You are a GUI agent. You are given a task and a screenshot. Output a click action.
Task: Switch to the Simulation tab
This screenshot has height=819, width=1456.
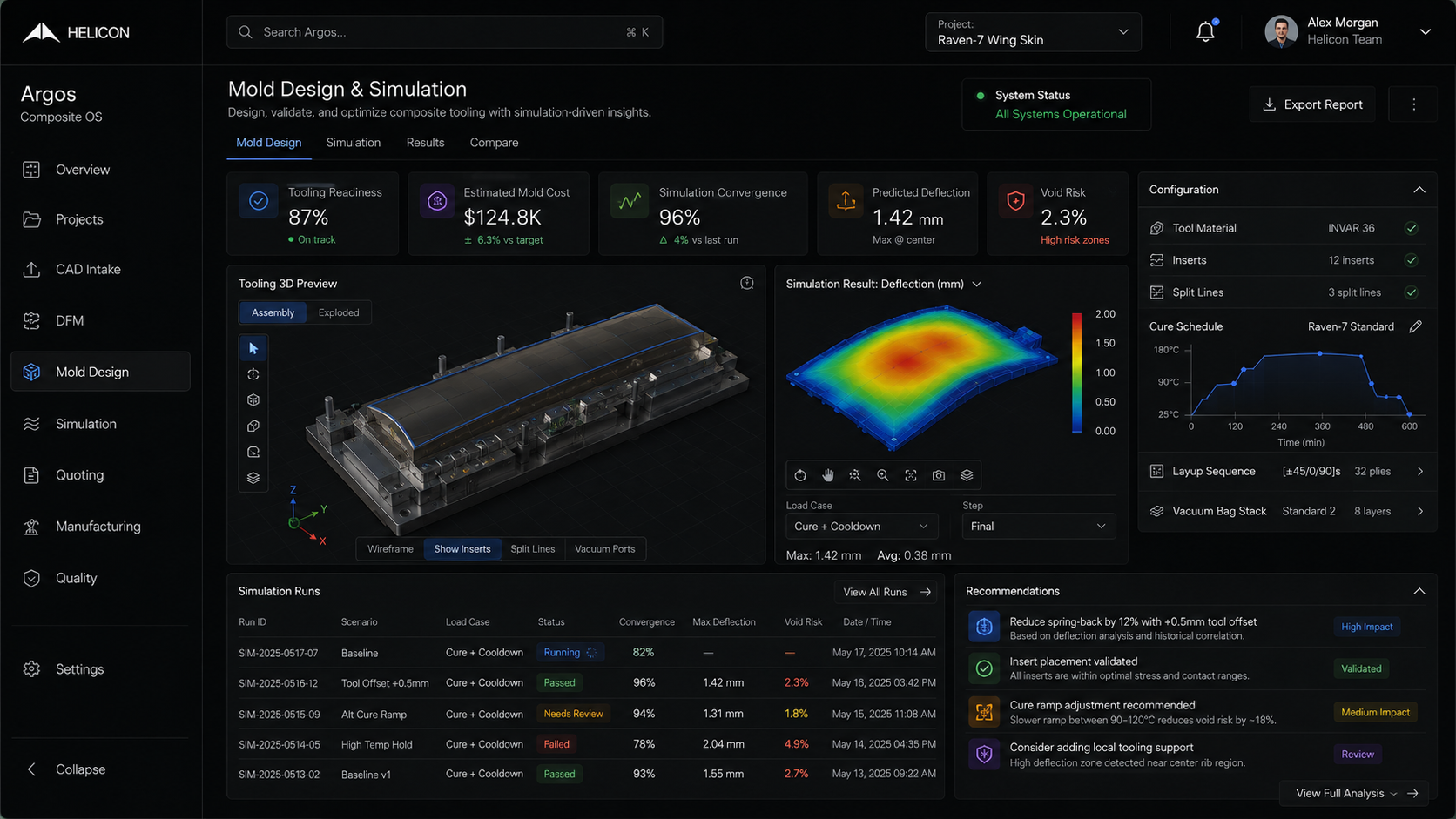point(354,143)
